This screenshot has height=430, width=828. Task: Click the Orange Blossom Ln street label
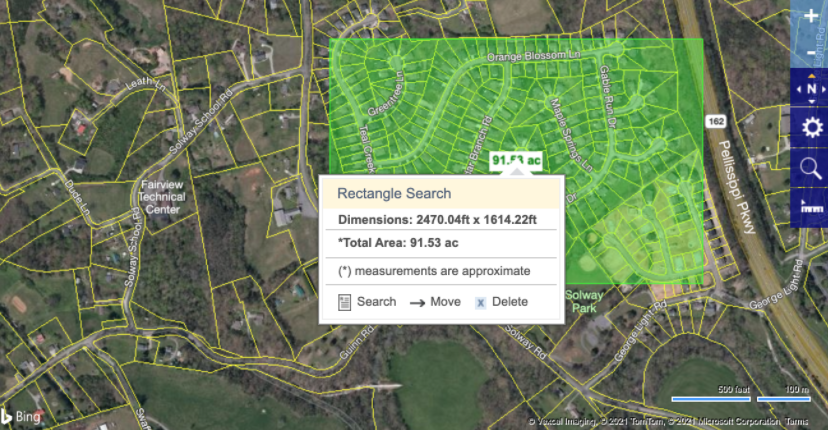(x=533, y=55)
